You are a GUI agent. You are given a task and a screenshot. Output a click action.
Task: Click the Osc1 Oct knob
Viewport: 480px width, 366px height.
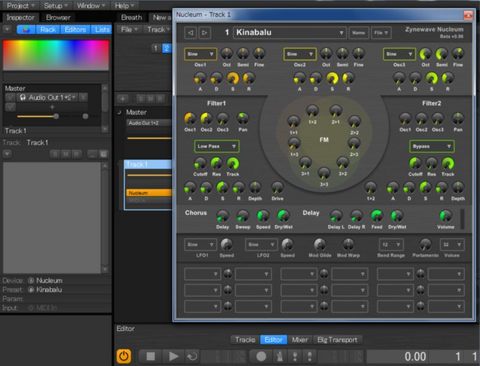point(227,53)
